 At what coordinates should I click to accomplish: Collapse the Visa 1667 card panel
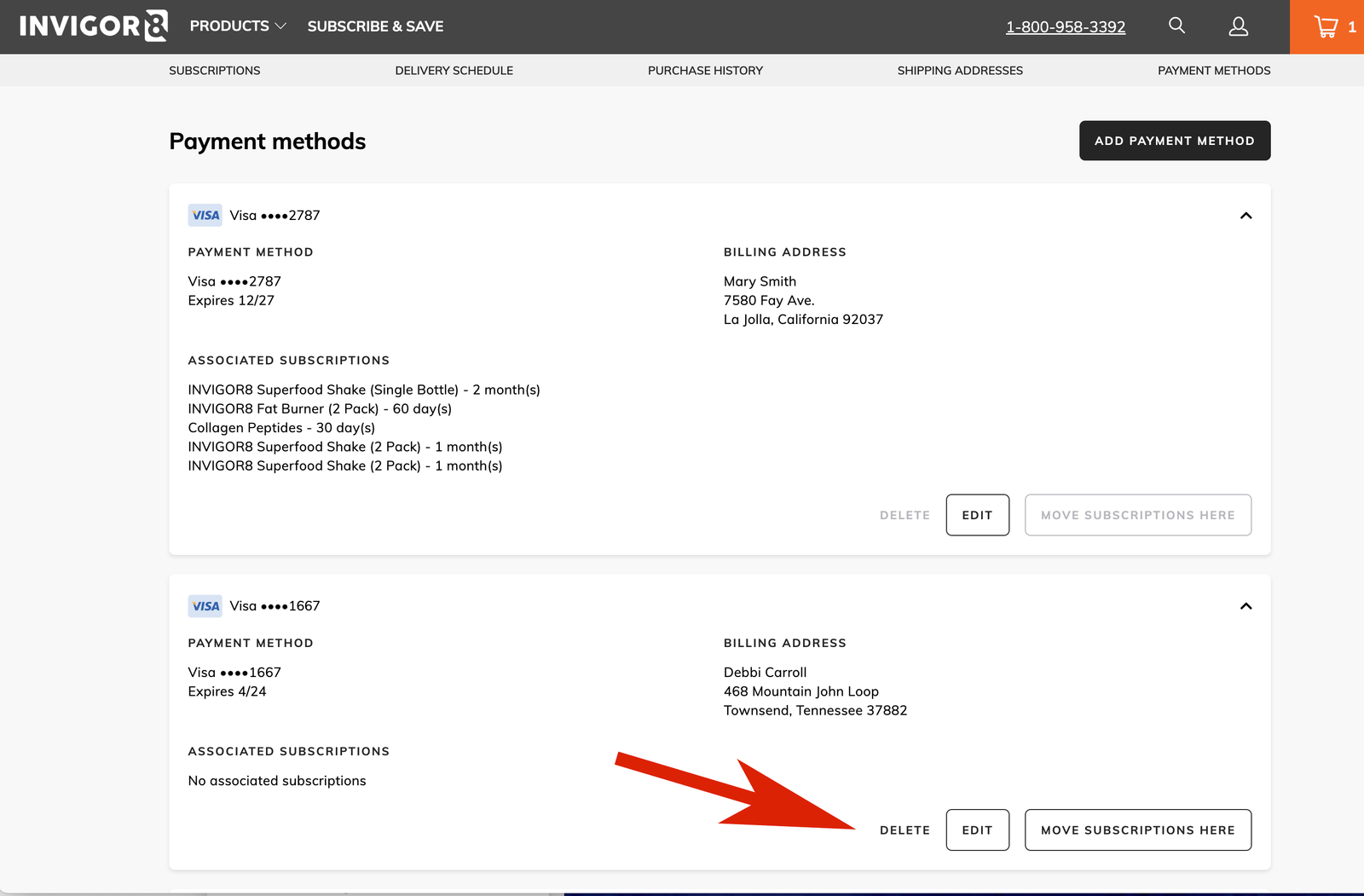coord(1246,606)
